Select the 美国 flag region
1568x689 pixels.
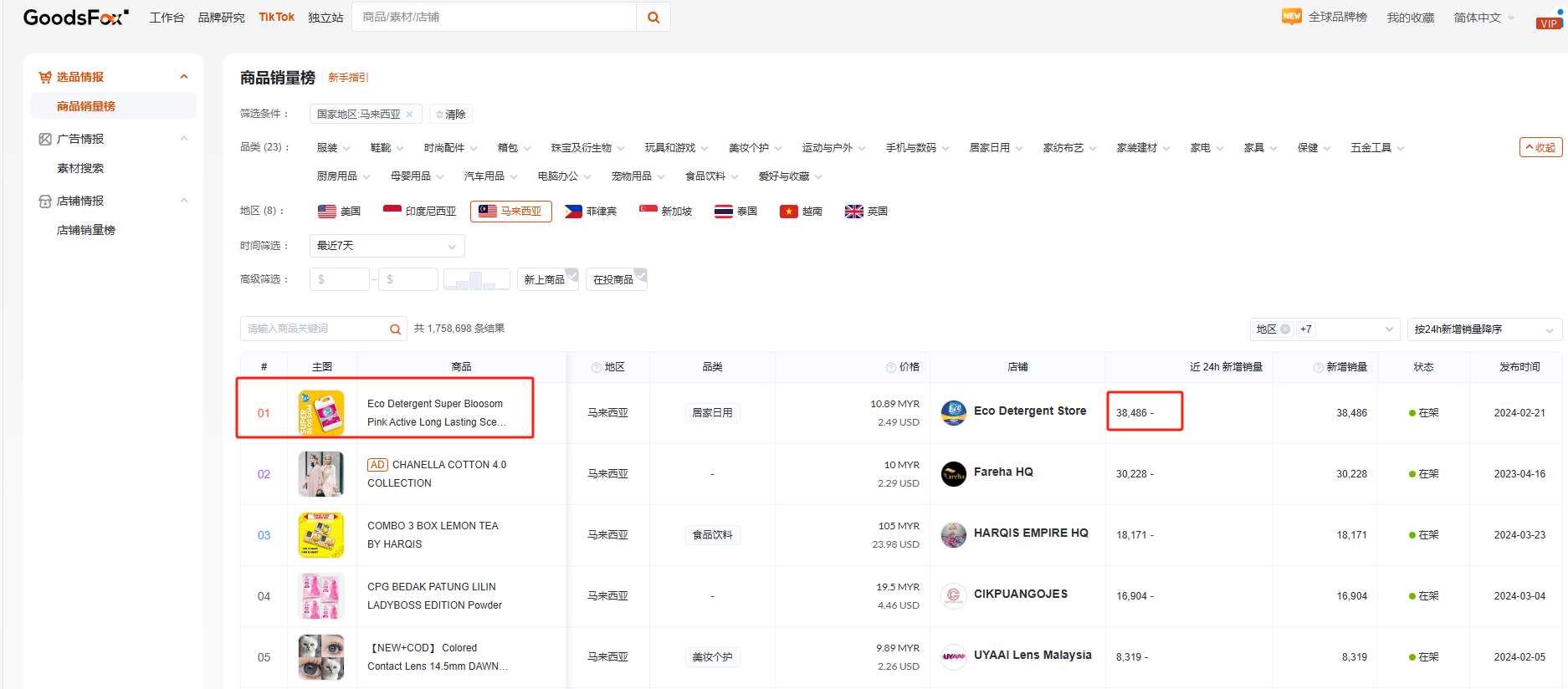(x=340, y=212)
